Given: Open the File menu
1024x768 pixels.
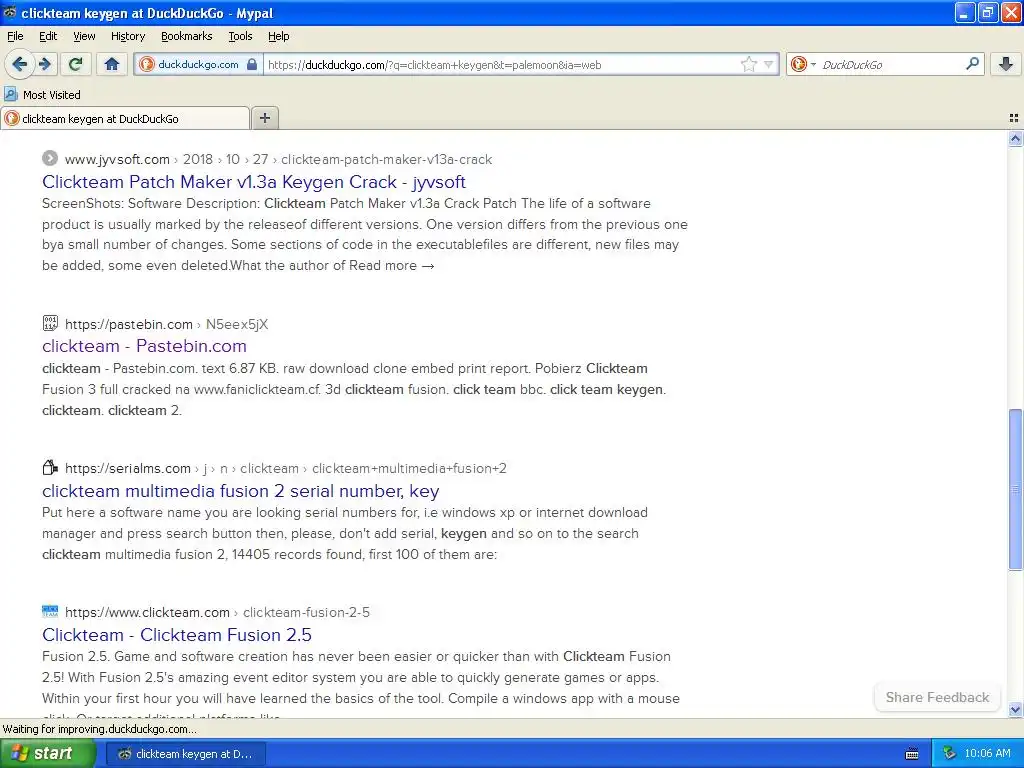Looking at the screenshot, I should 15,36.
